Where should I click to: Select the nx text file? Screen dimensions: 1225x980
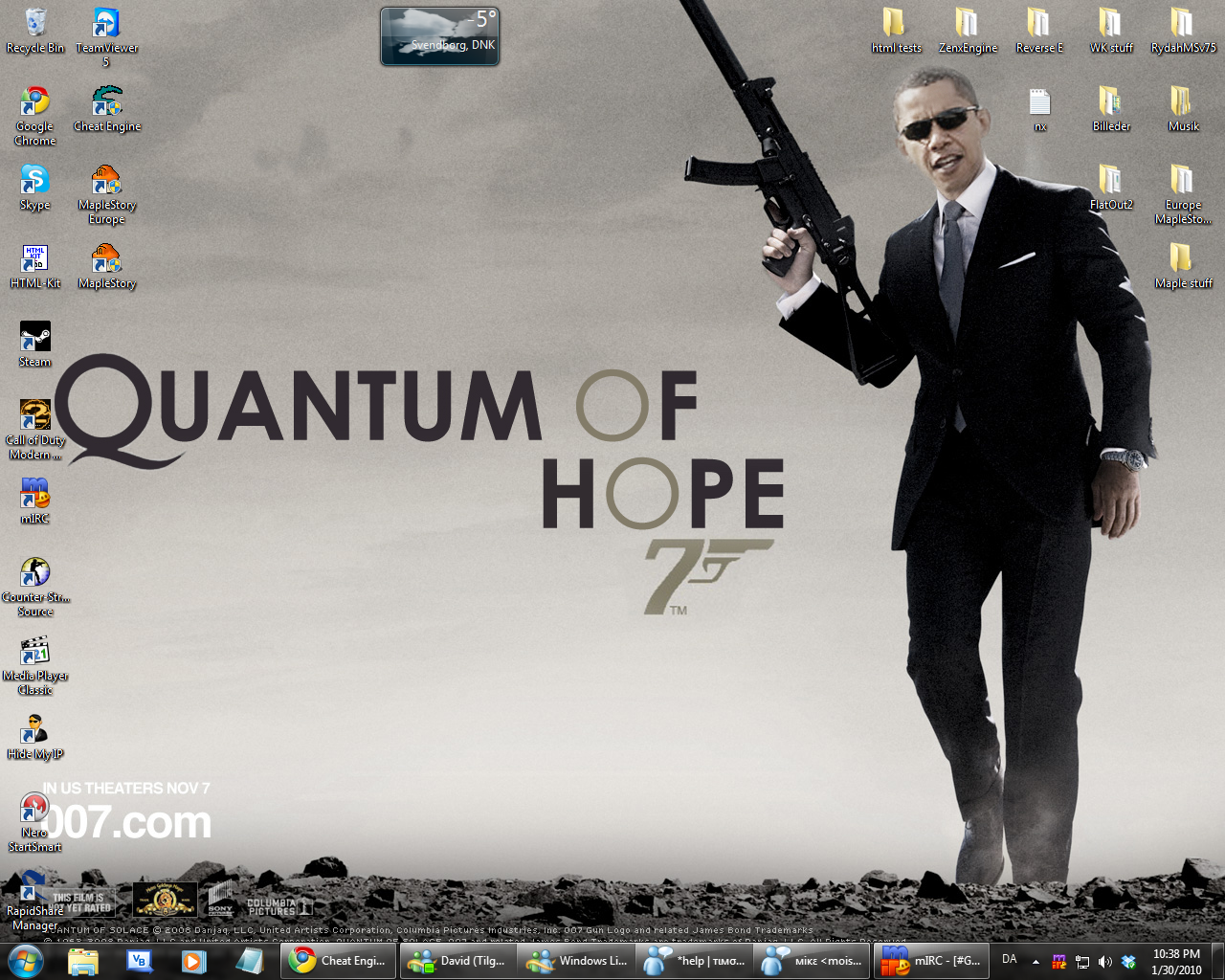click(1039, 109)
